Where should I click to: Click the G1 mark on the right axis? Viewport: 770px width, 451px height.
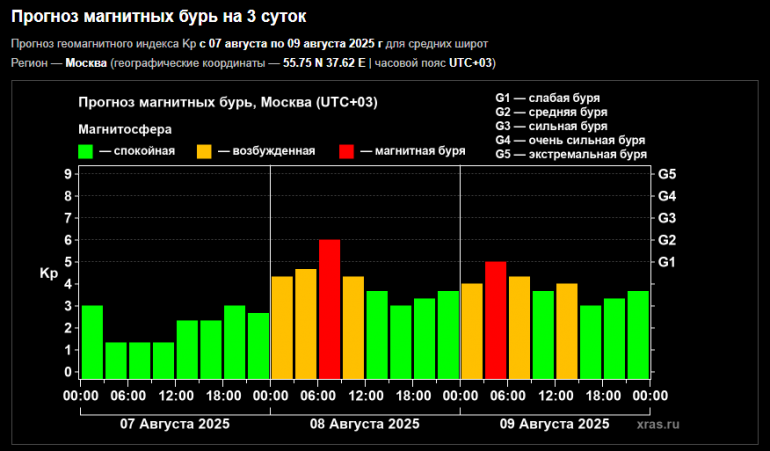pos(668,262)
